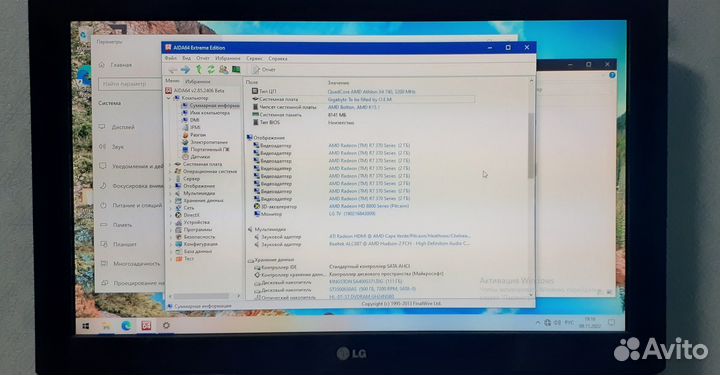Expand Операционная система tree node
720x375 pixels.
[x=169, y=172]
